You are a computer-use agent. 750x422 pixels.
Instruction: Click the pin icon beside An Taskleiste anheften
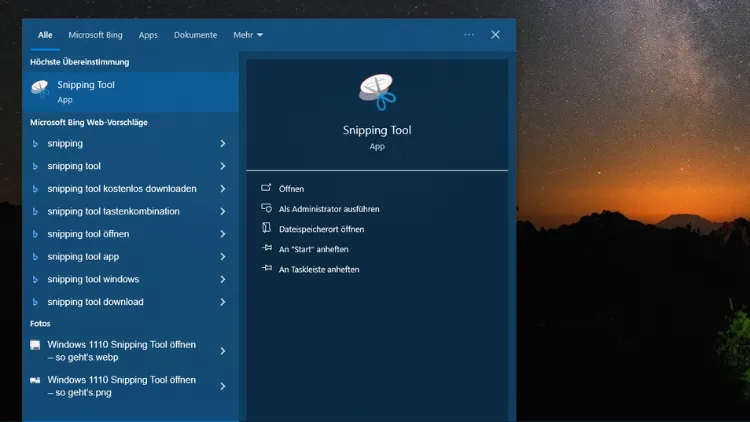click(x=267, y=268)
